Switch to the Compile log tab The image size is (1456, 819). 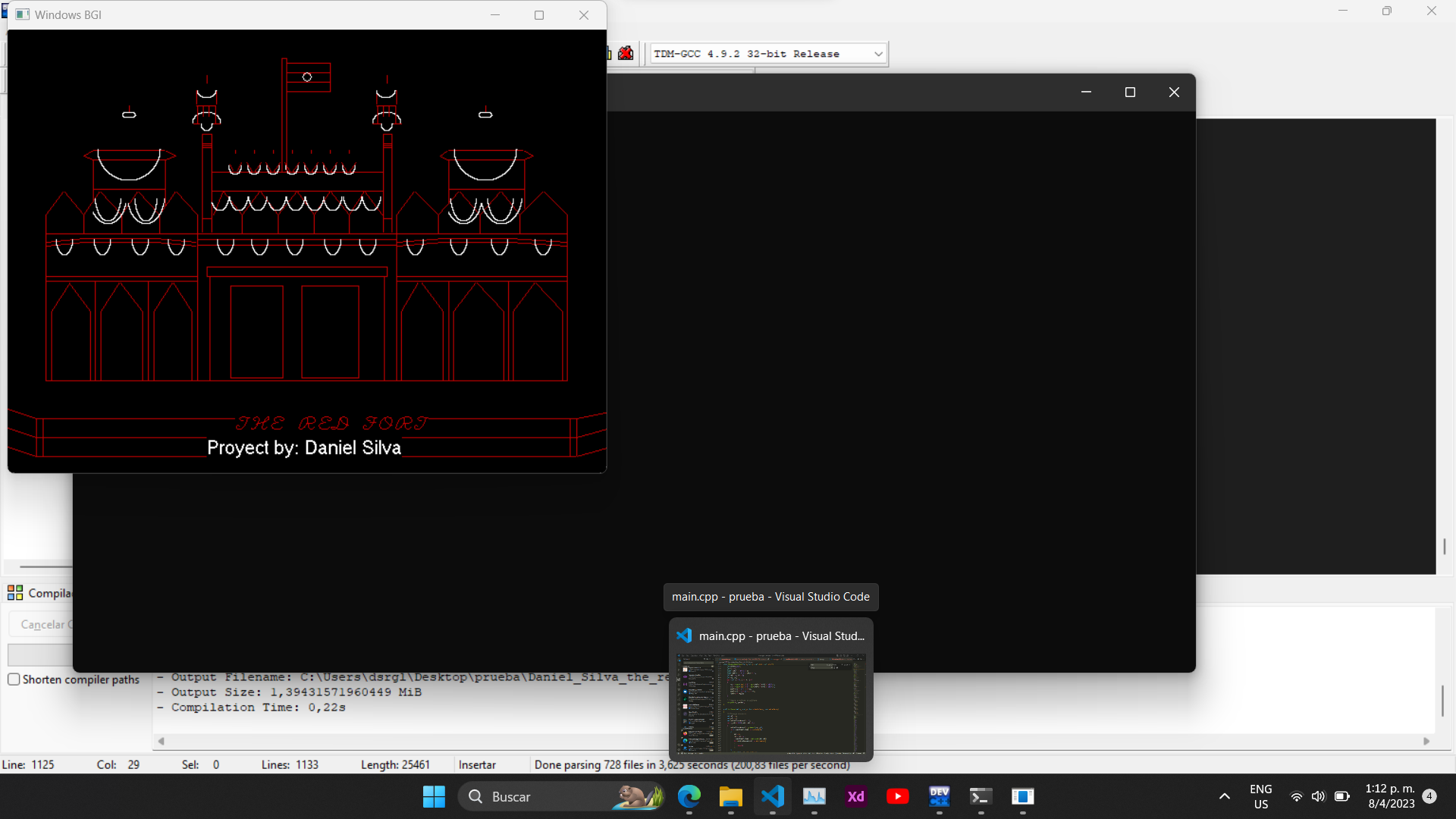click(41, 593)
